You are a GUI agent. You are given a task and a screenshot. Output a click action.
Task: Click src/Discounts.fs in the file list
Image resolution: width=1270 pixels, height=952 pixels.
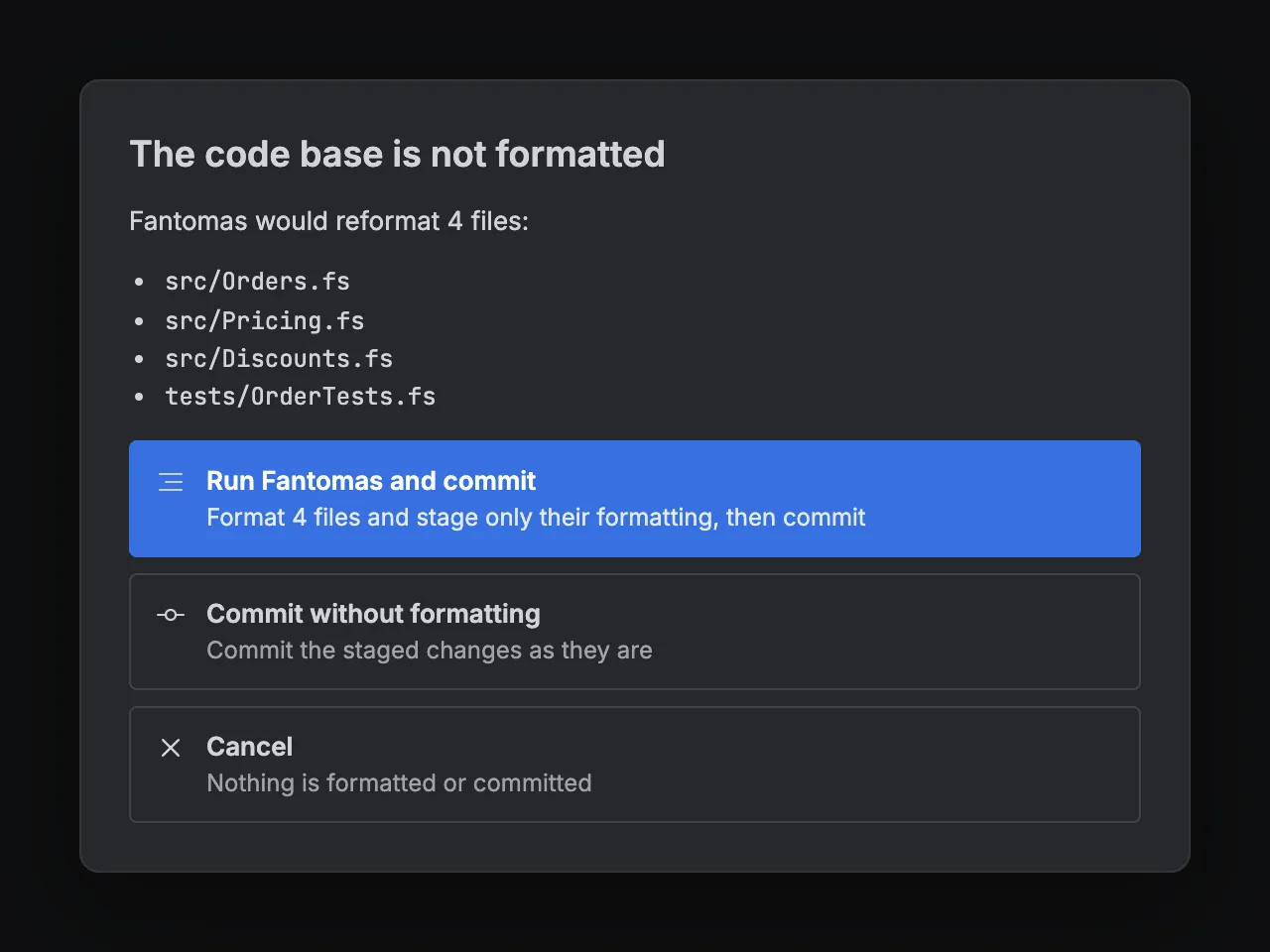pos(279,358)
